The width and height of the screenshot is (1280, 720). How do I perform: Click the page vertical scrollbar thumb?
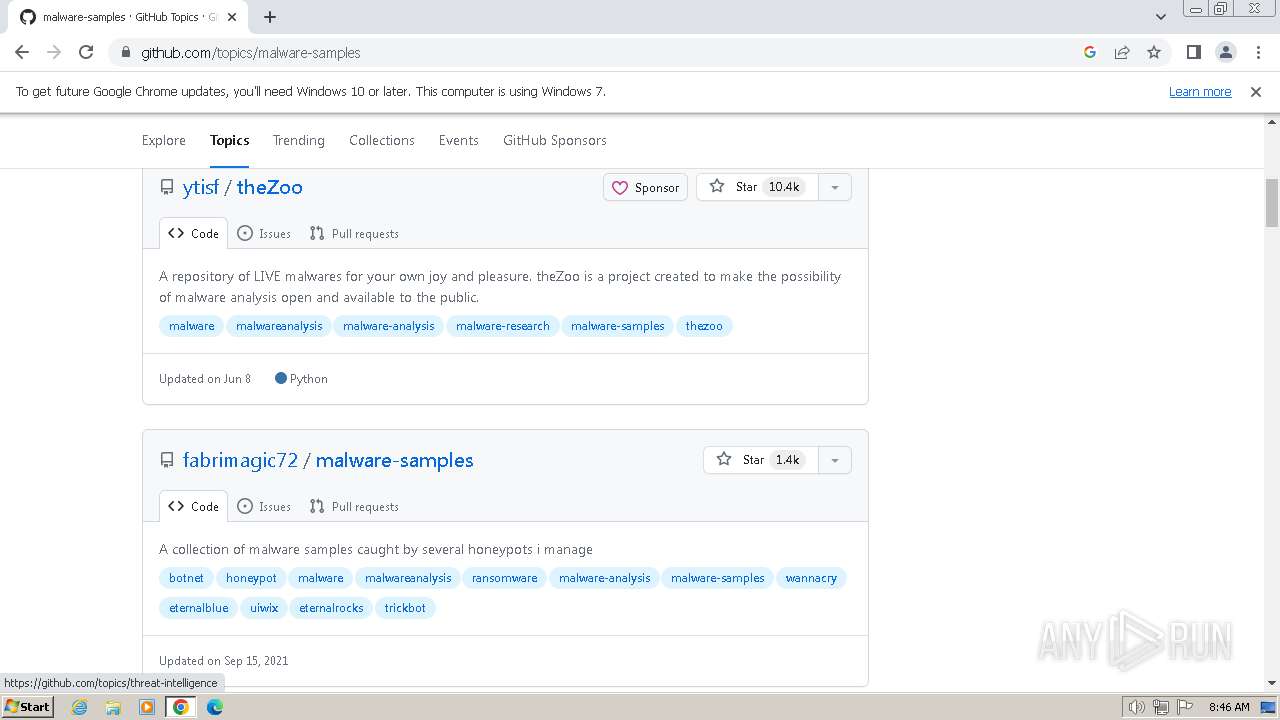1272,202
